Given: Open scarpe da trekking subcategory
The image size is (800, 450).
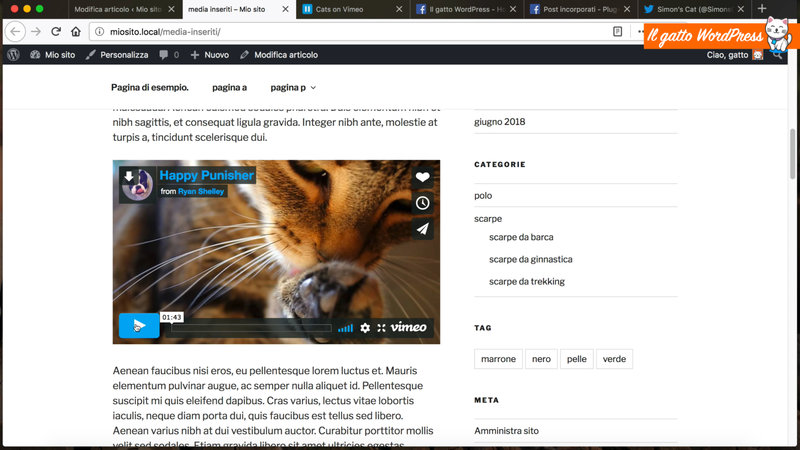Looking at the screenshot, I should tap(527, 281).
